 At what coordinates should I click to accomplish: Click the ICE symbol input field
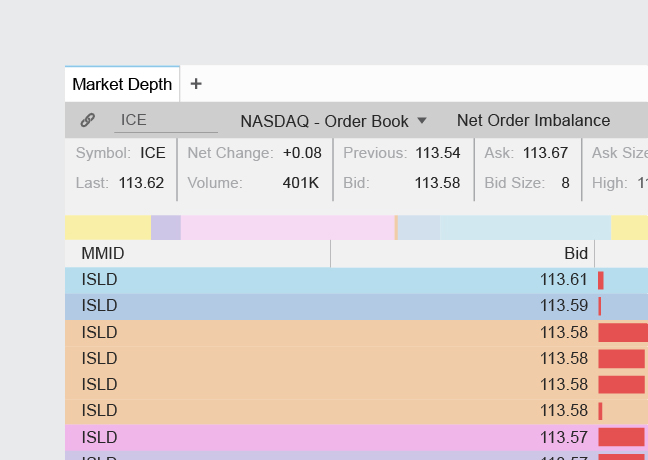click(x=166, y=120)
